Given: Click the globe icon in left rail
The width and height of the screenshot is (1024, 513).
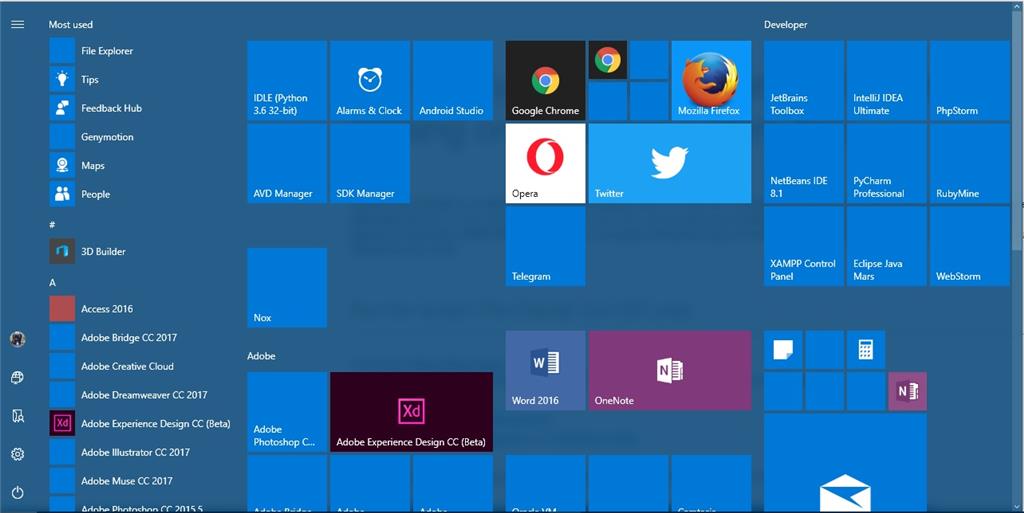Looking at the screenshot, I should (18, 377).
